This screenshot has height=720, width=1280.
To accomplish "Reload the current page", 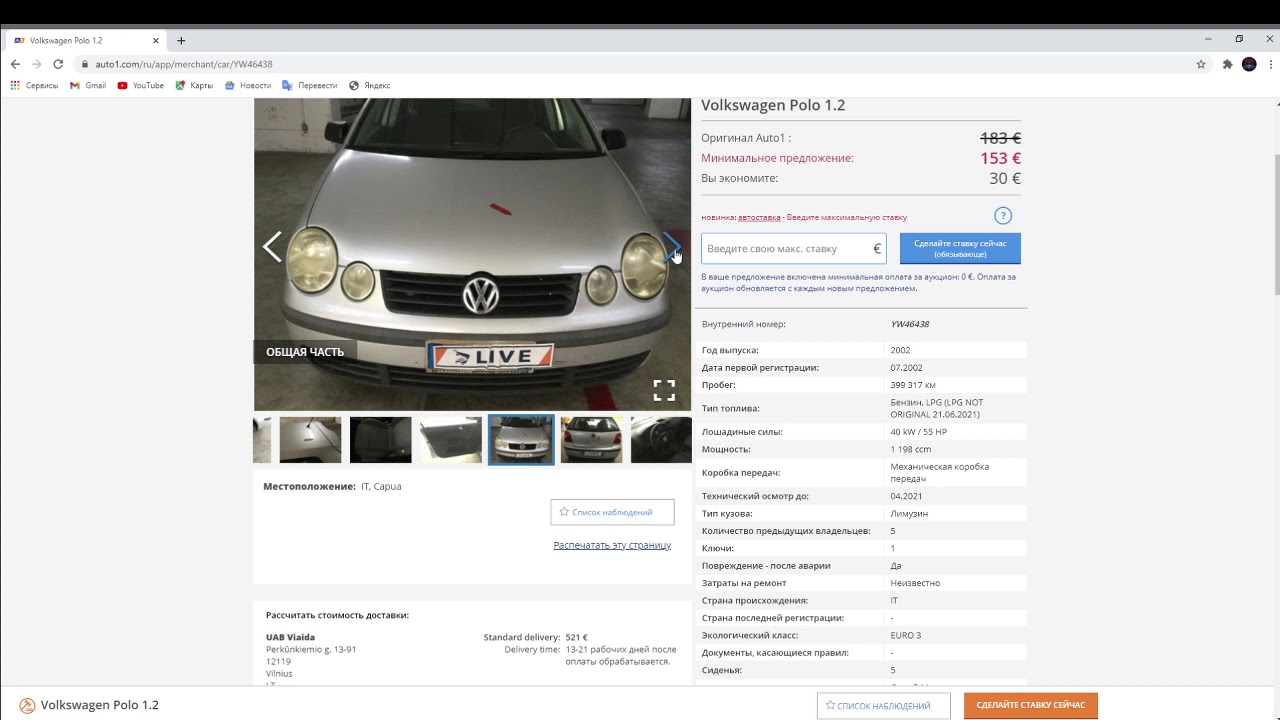I will tap(58, 64).
